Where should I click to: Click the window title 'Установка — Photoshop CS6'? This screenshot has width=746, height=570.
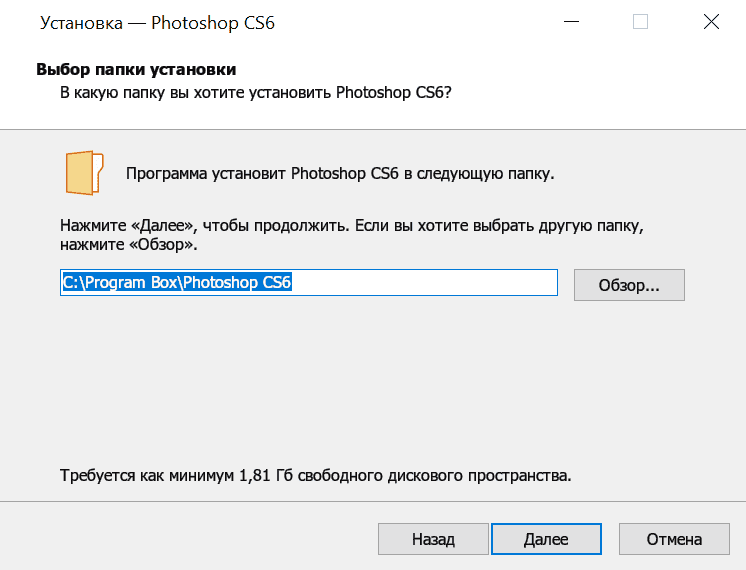pos(157,23)
